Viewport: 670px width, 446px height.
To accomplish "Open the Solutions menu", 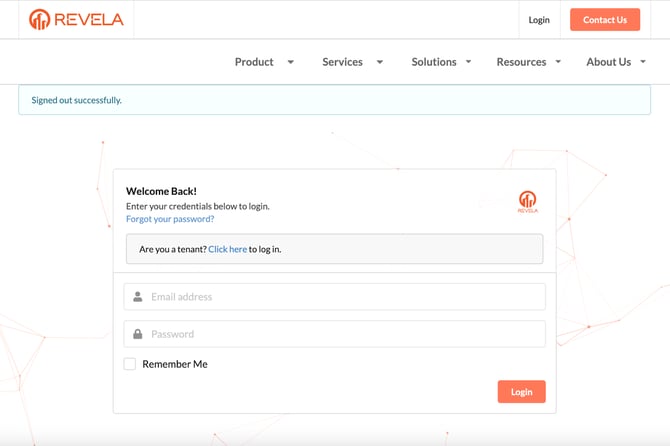I will [x=434, y=62].
